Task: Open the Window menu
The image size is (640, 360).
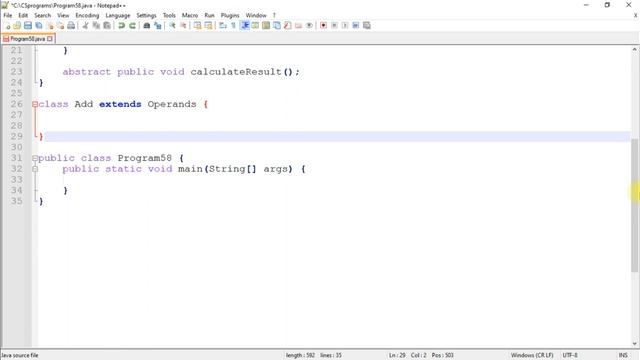Action: [256, 16]
